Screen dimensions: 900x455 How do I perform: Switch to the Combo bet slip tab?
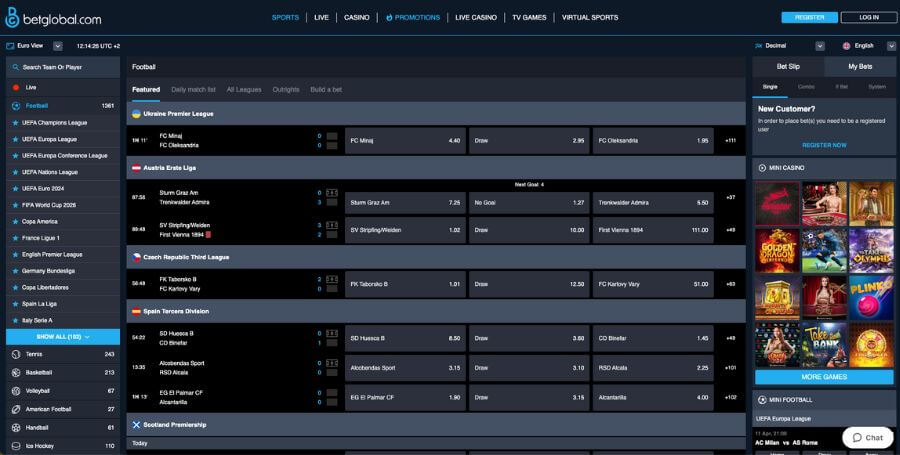point(806,87)
